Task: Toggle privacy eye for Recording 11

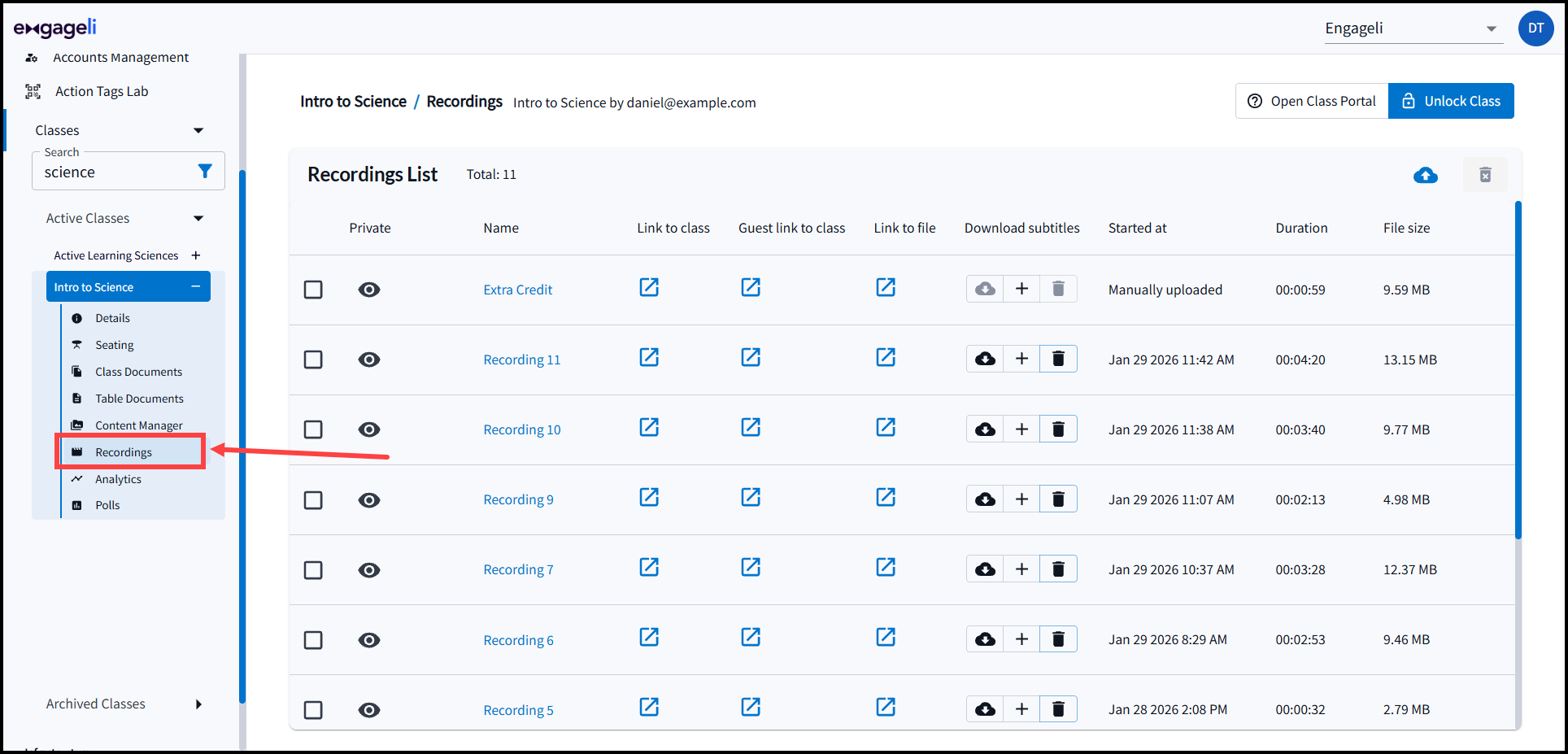Action: pos(369,359)
